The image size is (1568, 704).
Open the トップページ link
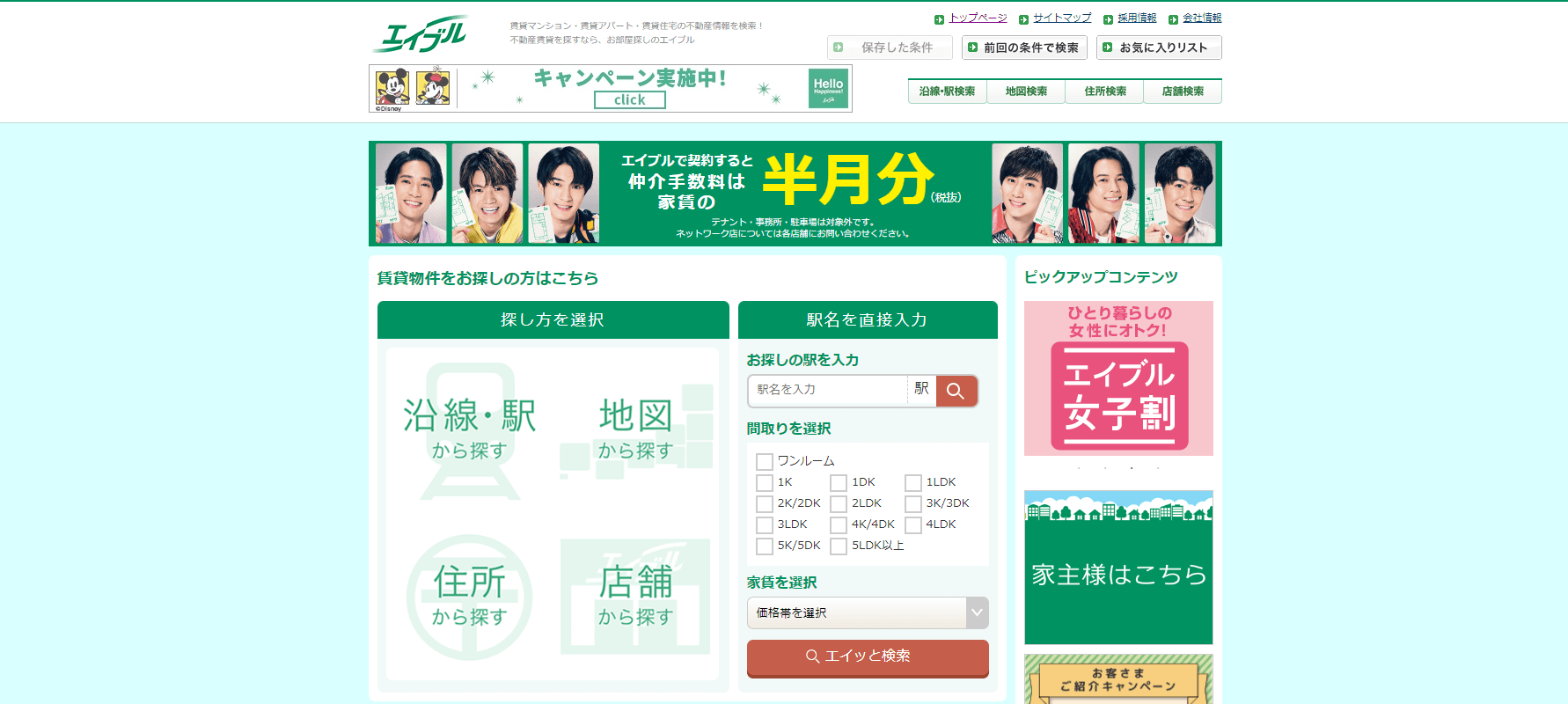pyautogui.click(x=978, y=18)
